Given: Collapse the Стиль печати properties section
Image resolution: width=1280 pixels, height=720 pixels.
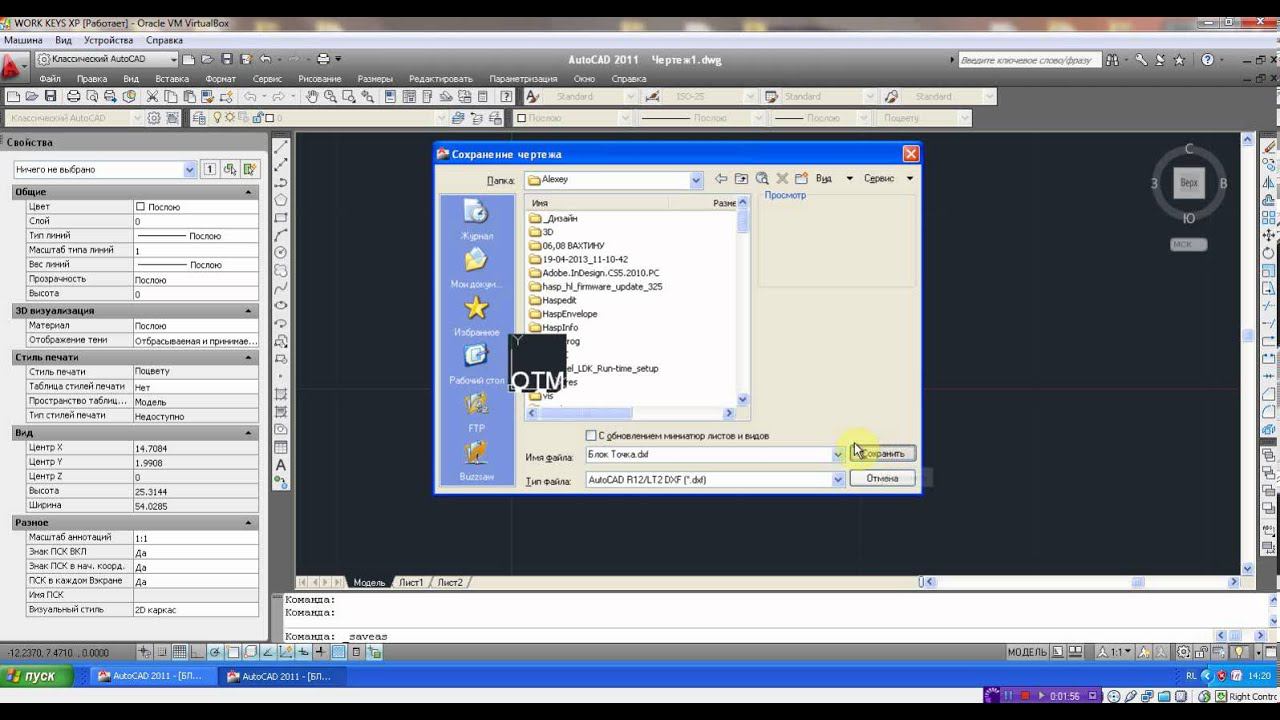Looking at the screenshot, I should 249,357.
